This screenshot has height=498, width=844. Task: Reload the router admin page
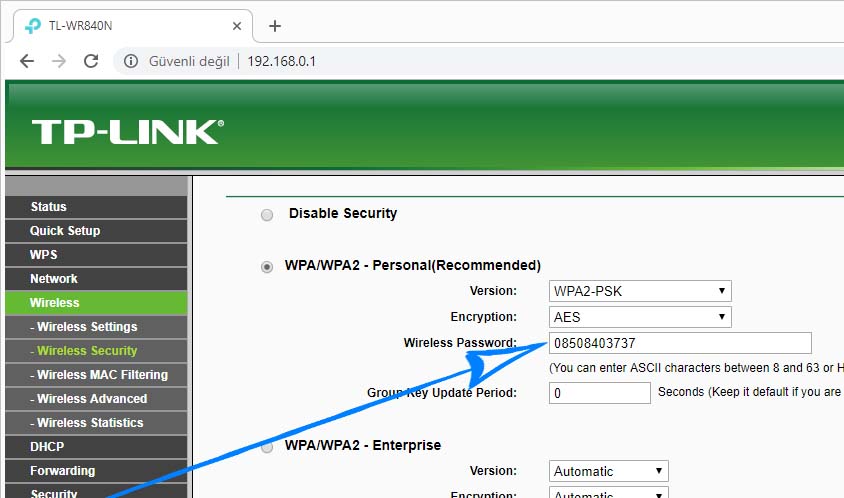(91, 61)
